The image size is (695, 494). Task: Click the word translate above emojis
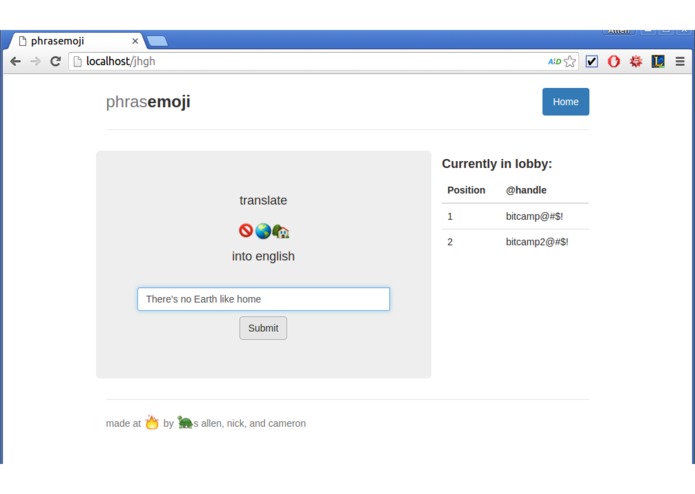pyautogui.click(x=263, y=200)
